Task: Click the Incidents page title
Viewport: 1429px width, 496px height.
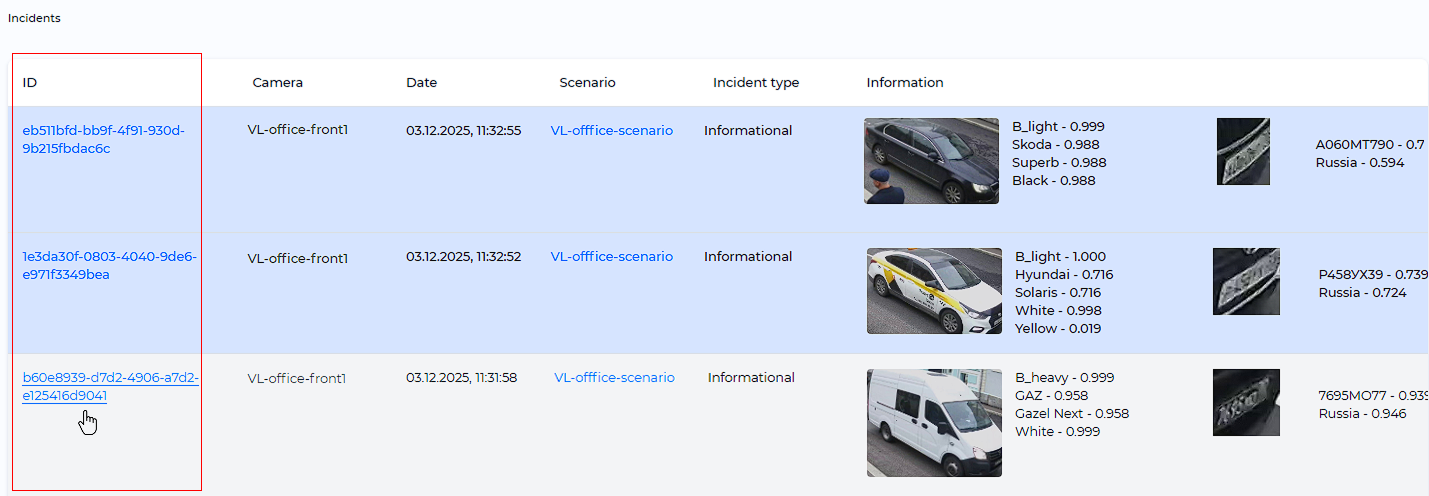Action: pyautogui.click(x=34, y=18)
